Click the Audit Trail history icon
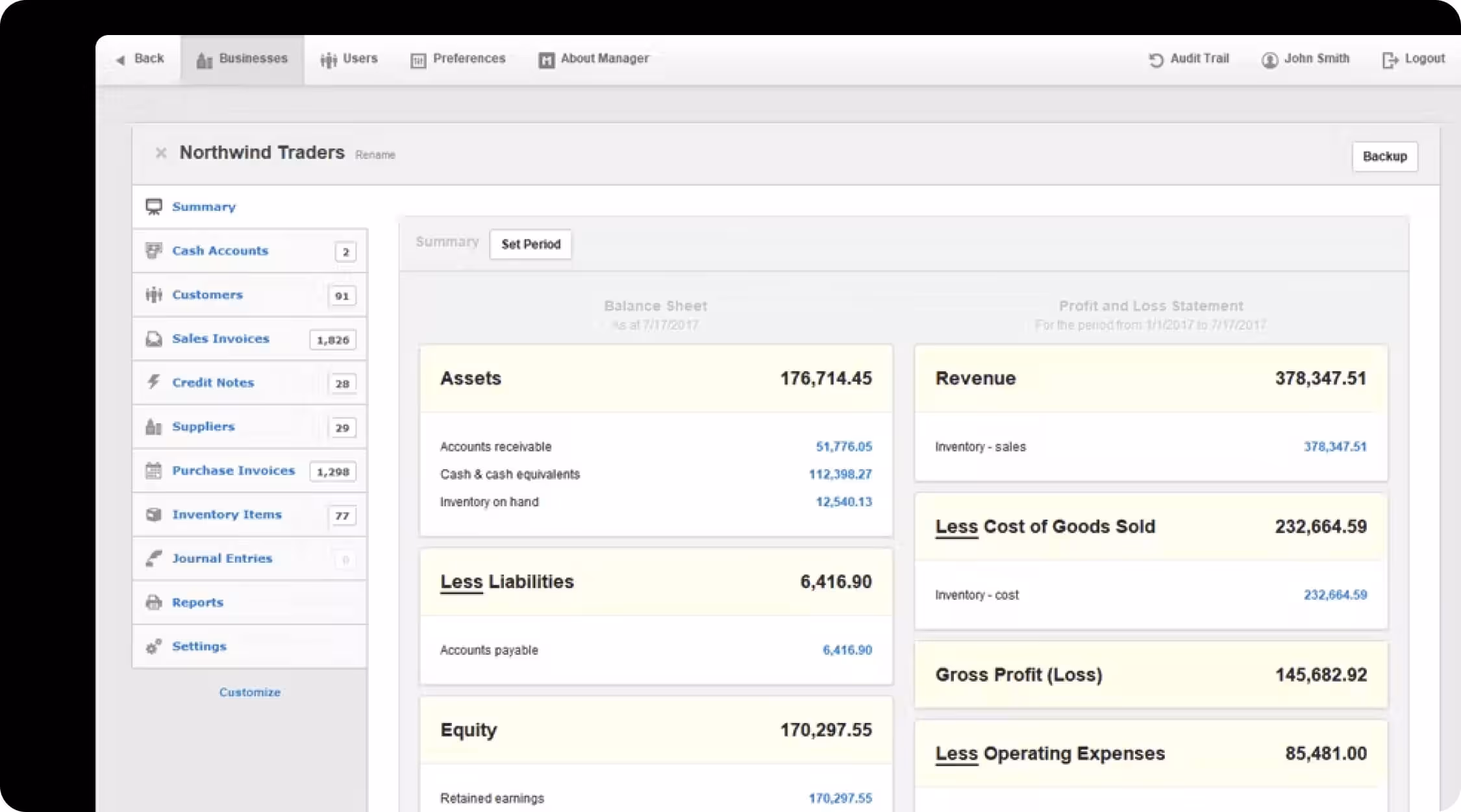 tap(1154, 59)
